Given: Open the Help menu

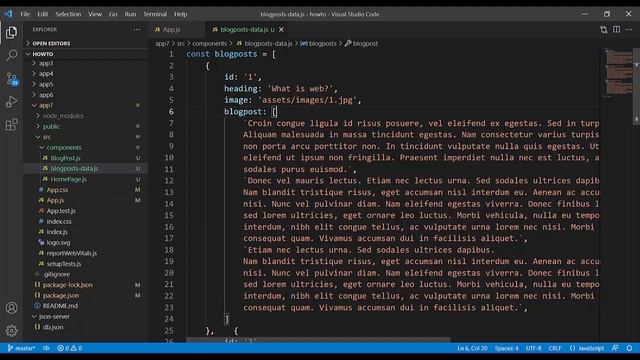Looking at the screenshot, I should (180, 14).
